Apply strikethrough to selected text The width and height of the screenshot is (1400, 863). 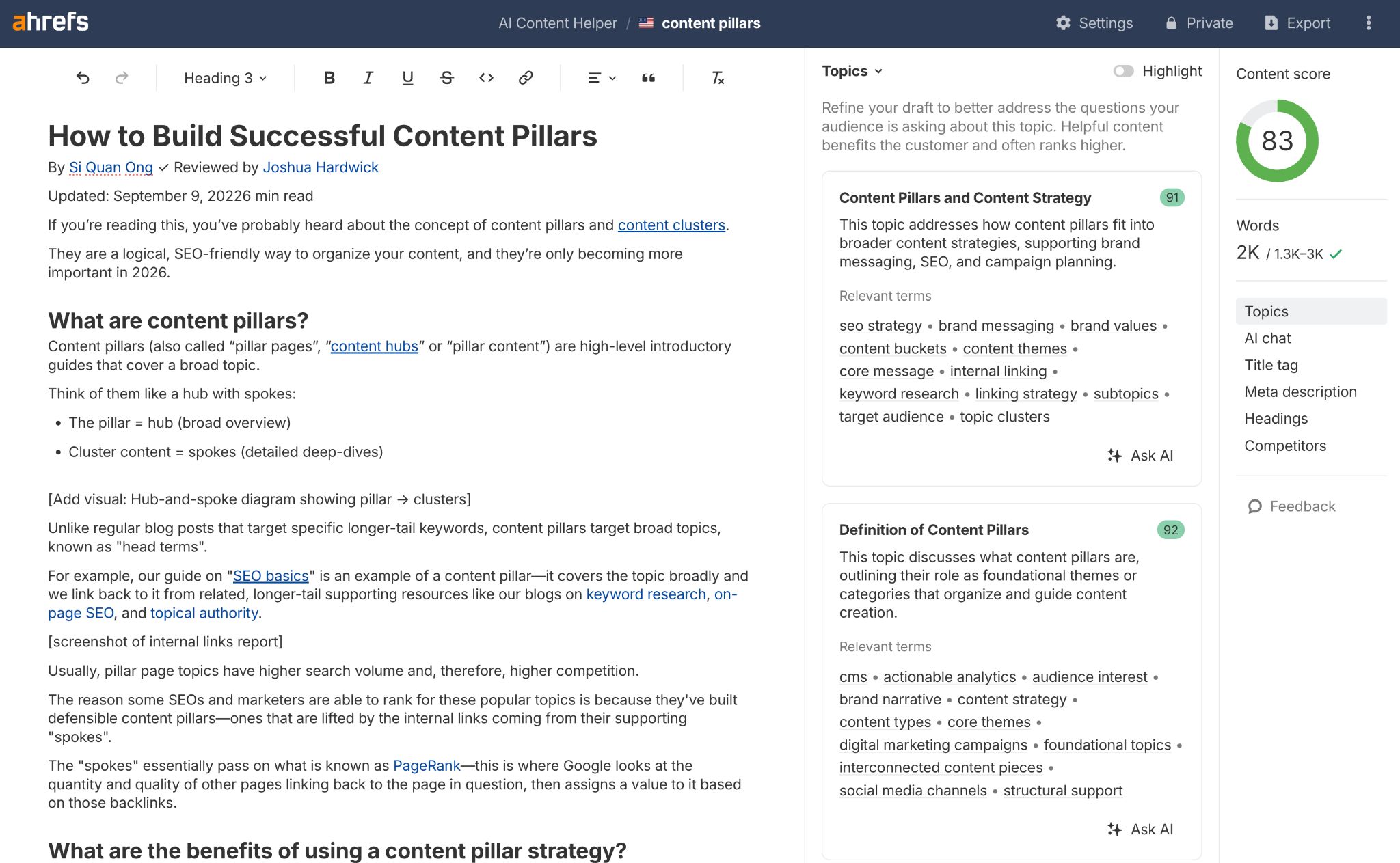click(x=446, y=78)
